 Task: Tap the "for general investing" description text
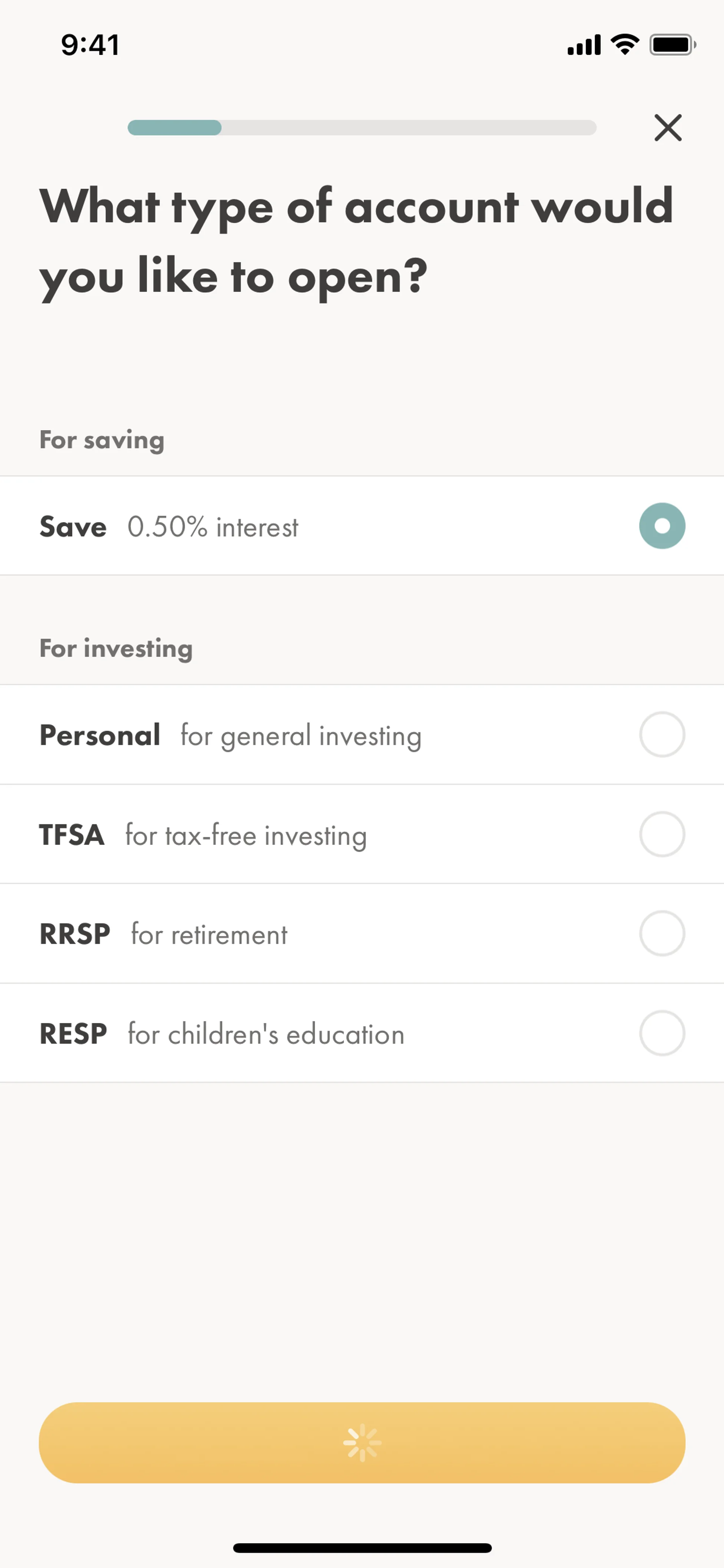(x=301, y=736)
